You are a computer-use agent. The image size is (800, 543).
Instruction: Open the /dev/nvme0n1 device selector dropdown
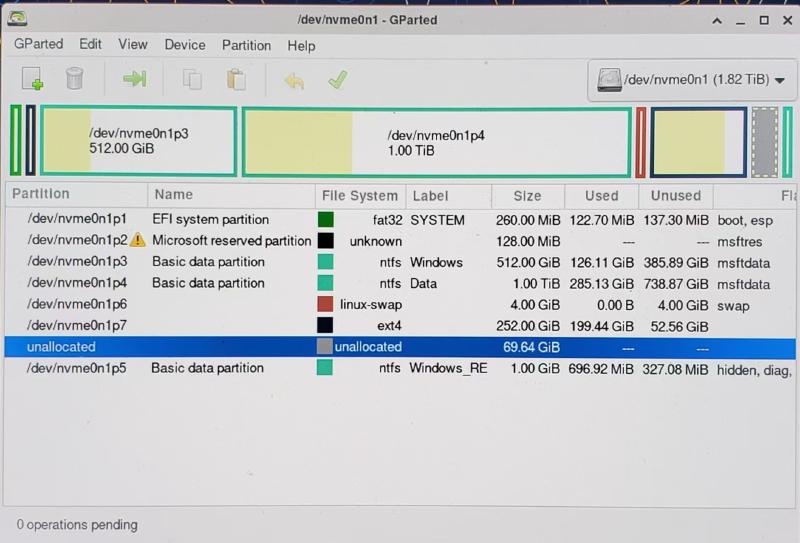(x=692, y=80)
